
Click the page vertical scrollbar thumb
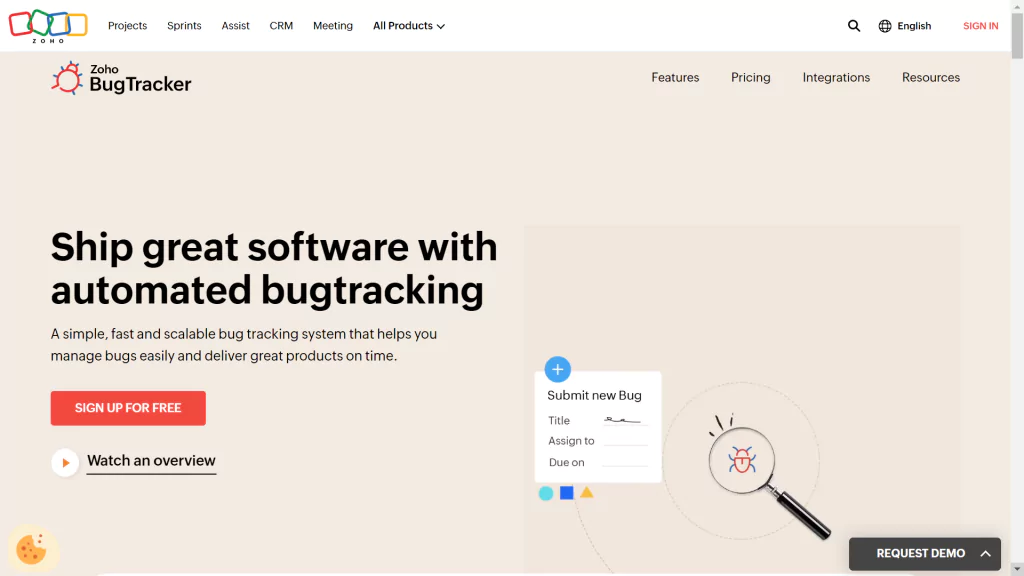tap(1017, 35)
